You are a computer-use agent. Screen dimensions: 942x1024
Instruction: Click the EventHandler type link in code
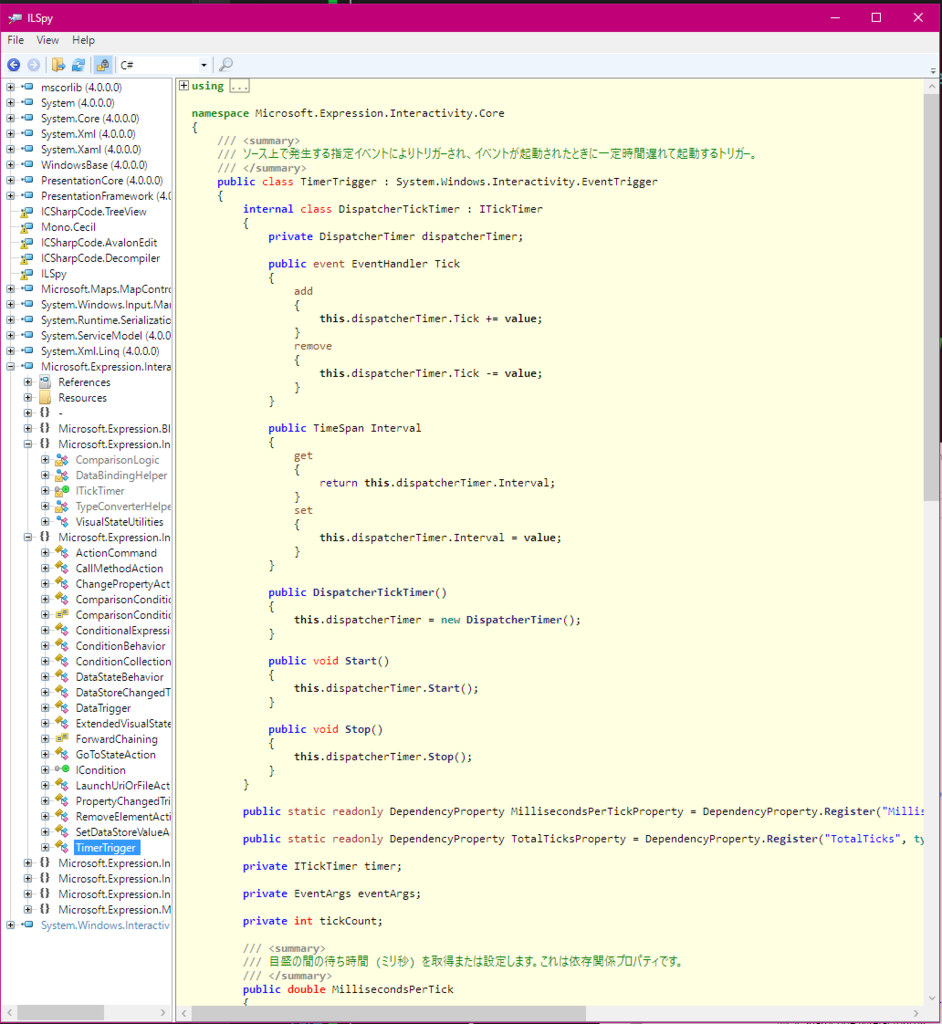(389, 264)
